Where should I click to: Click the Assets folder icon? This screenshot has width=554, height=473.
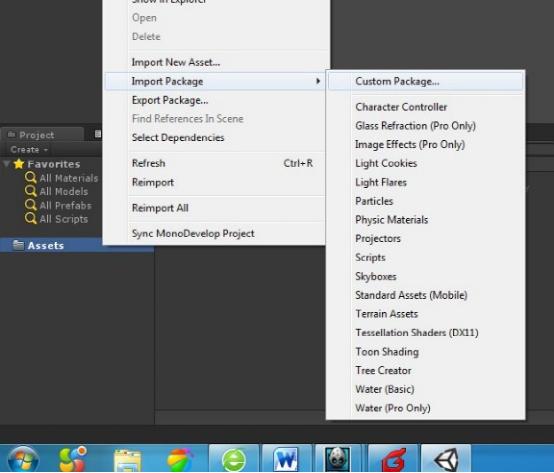pyautogui.click(x=18, y=244)
